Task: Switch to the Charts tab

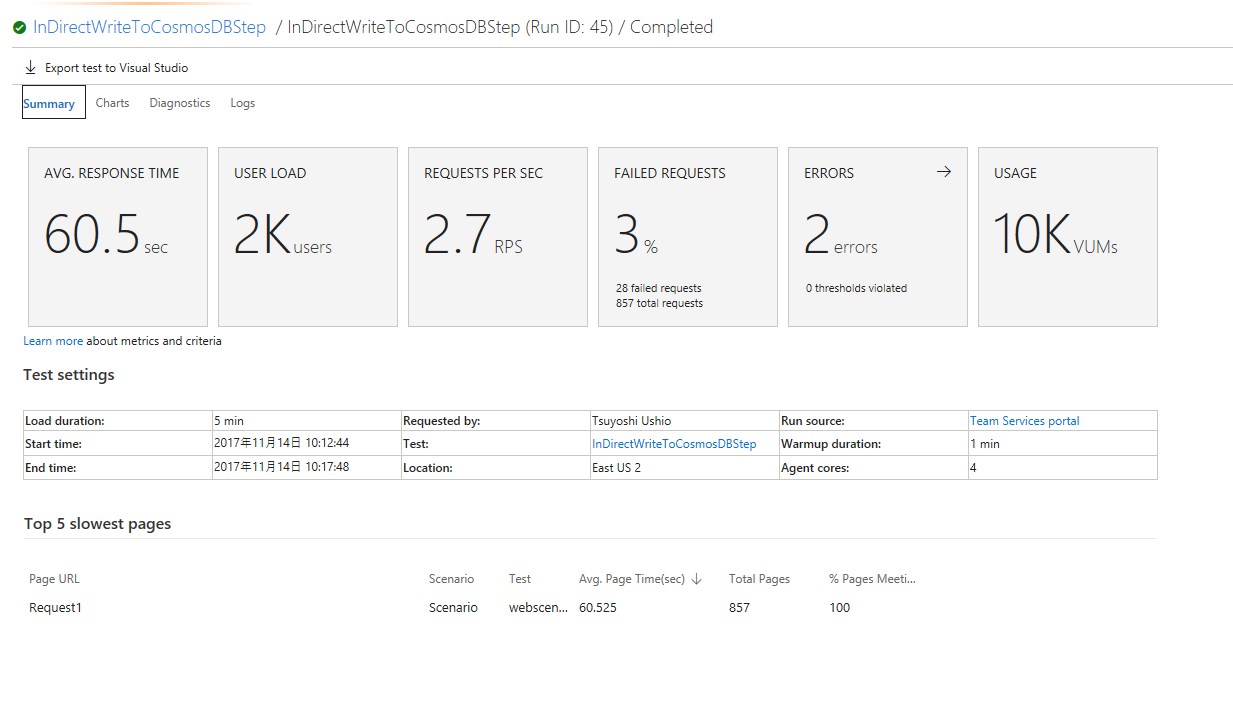Action: (x=112, y=102)
